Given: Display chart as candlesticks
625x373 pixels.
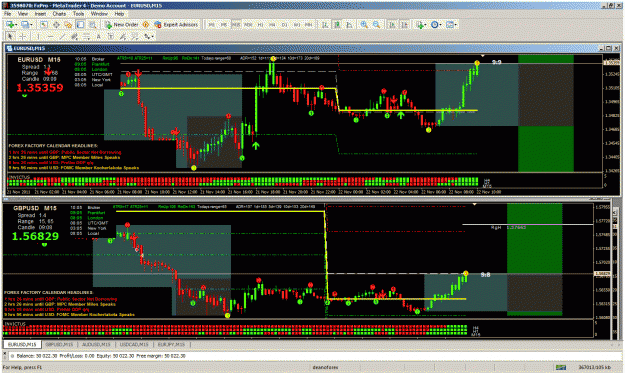Looking at the screenshot, I should 337,24.
